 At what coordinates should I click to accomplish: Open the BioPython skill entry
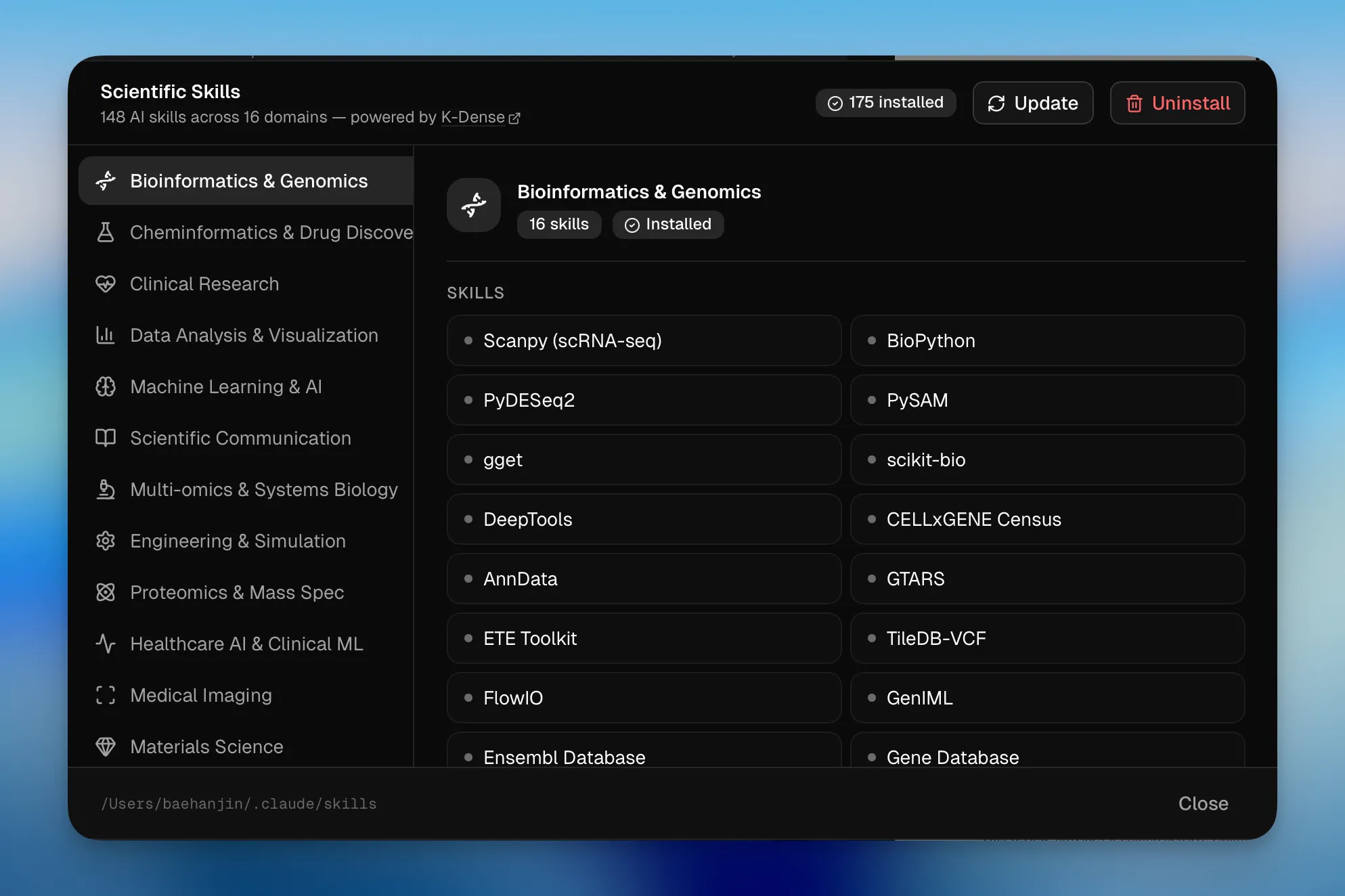(x=1047, y=340)
